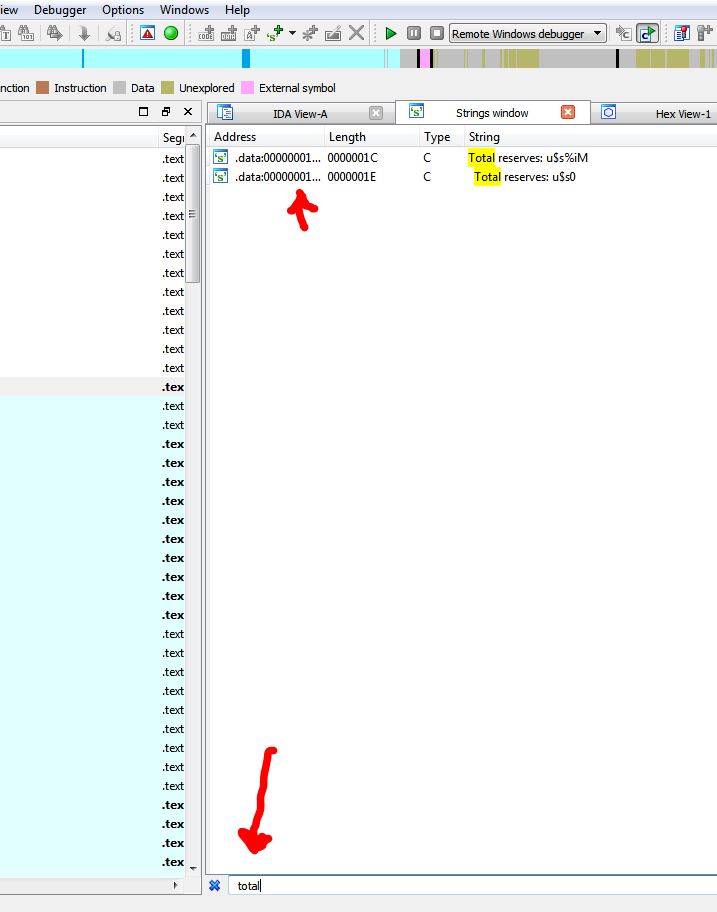Expand the green plus icon dropdown arrow
The image size is (717, 912).
(292, 33)
